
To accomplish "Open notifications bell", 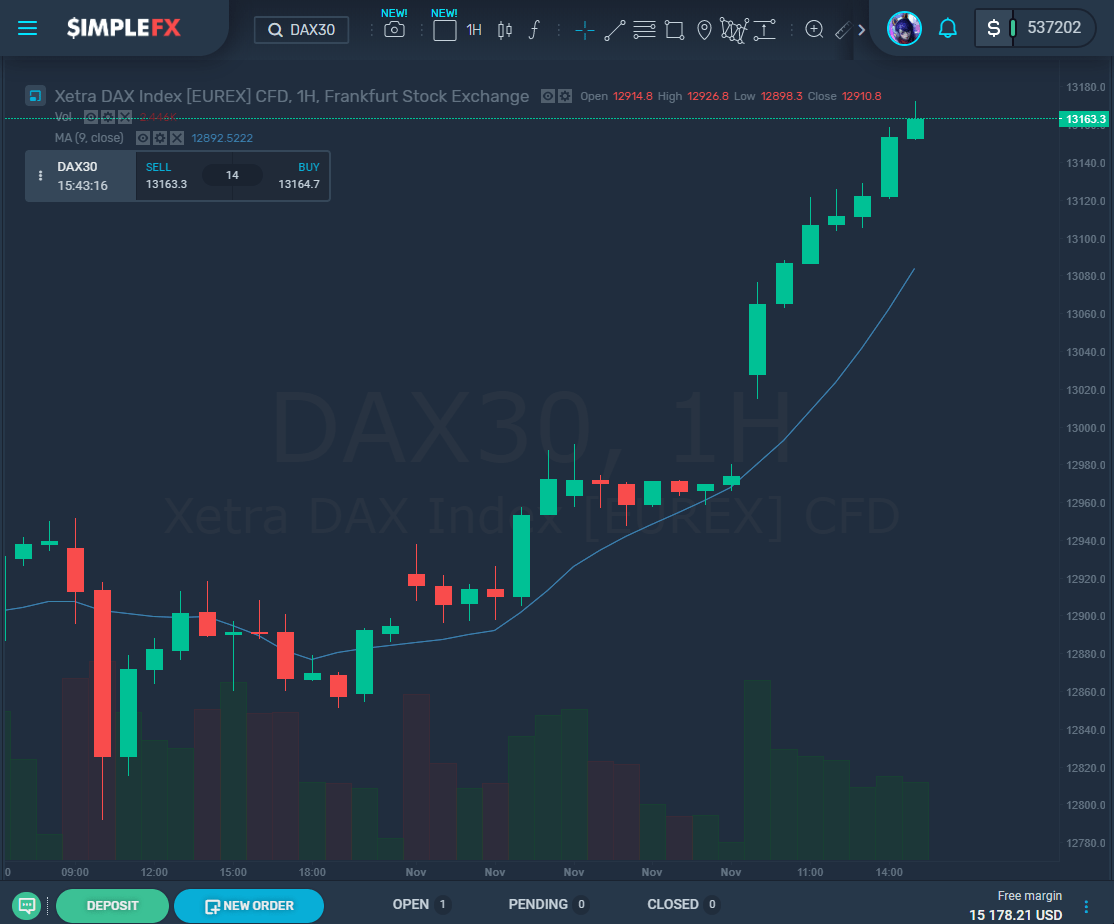I will point(947,28).
